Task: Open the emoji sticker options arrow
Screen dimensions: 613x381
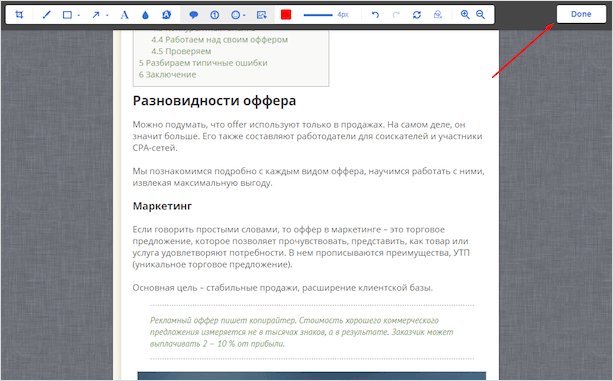Action: click(x=244, y=15)
